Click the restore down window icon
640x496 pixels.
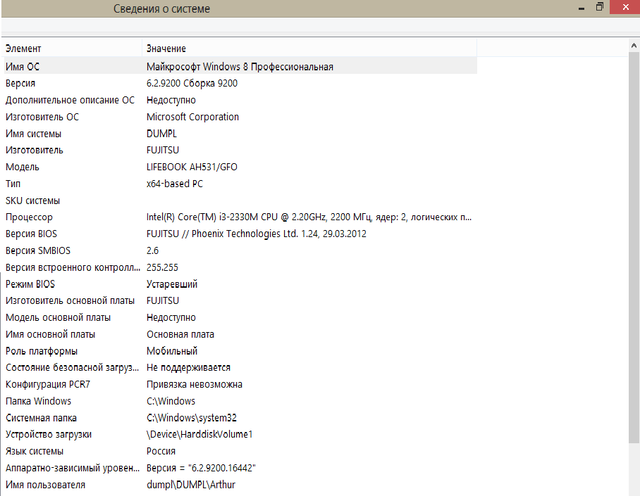coord(599,8)
